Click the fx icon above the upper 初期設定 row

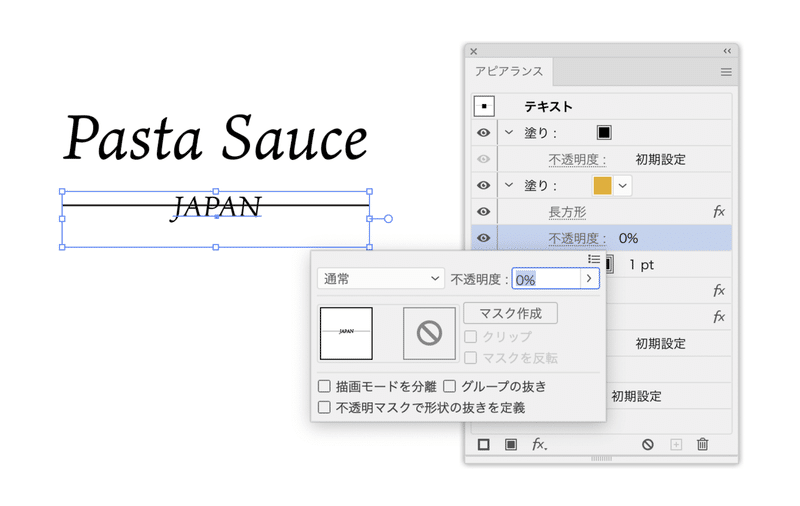[x=718, y=317]
